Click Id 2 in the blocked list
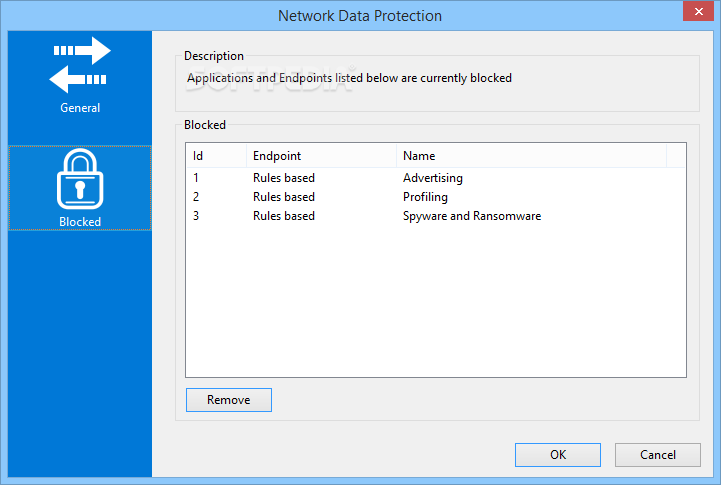Image resolution: width=721 pixels, height=485 pixels. click(196, 197)
